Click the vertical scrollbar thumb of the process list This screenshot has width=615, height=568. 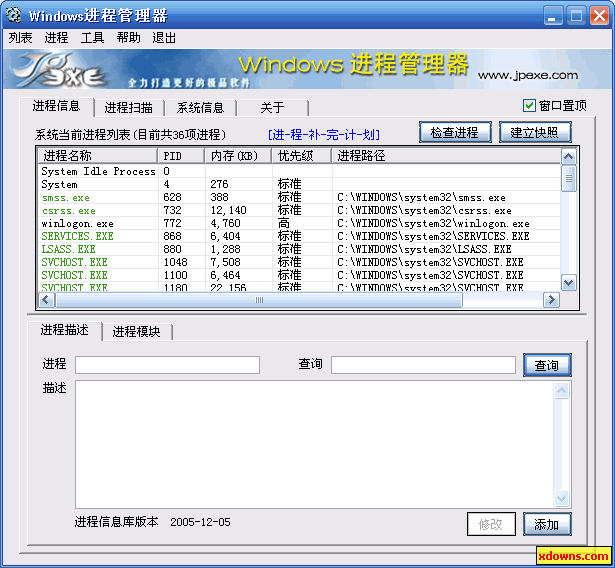pos(568,178)
